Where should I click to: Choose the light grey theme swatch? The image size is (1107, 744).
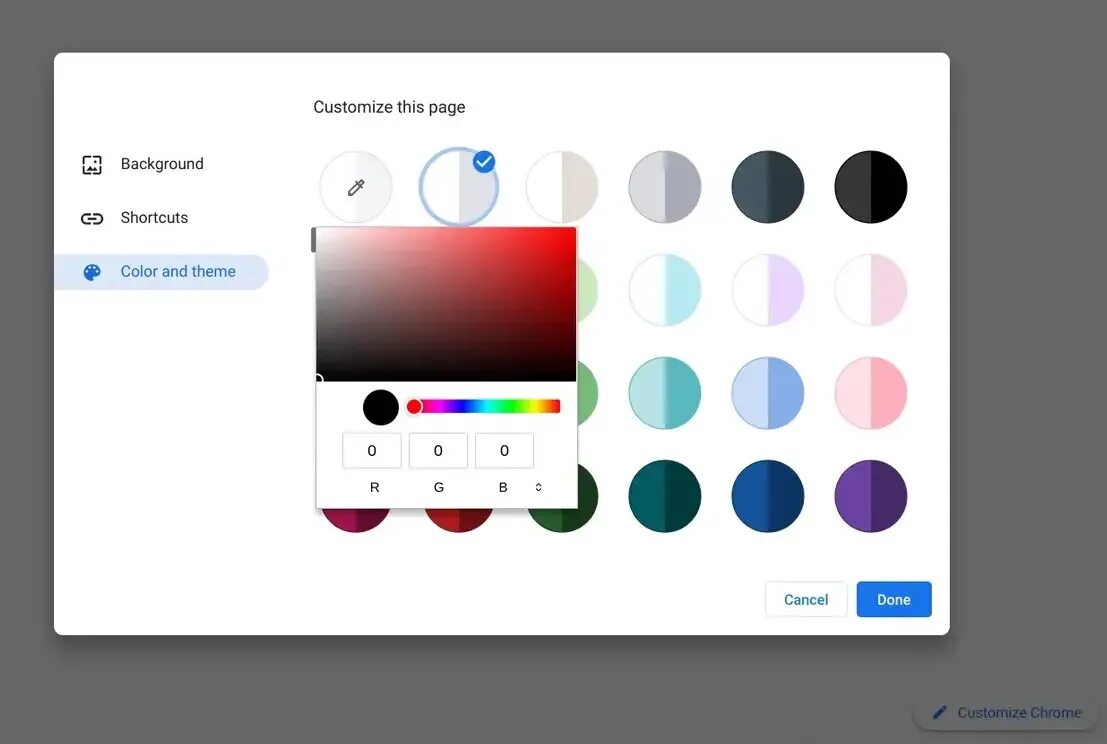[664, 187]
